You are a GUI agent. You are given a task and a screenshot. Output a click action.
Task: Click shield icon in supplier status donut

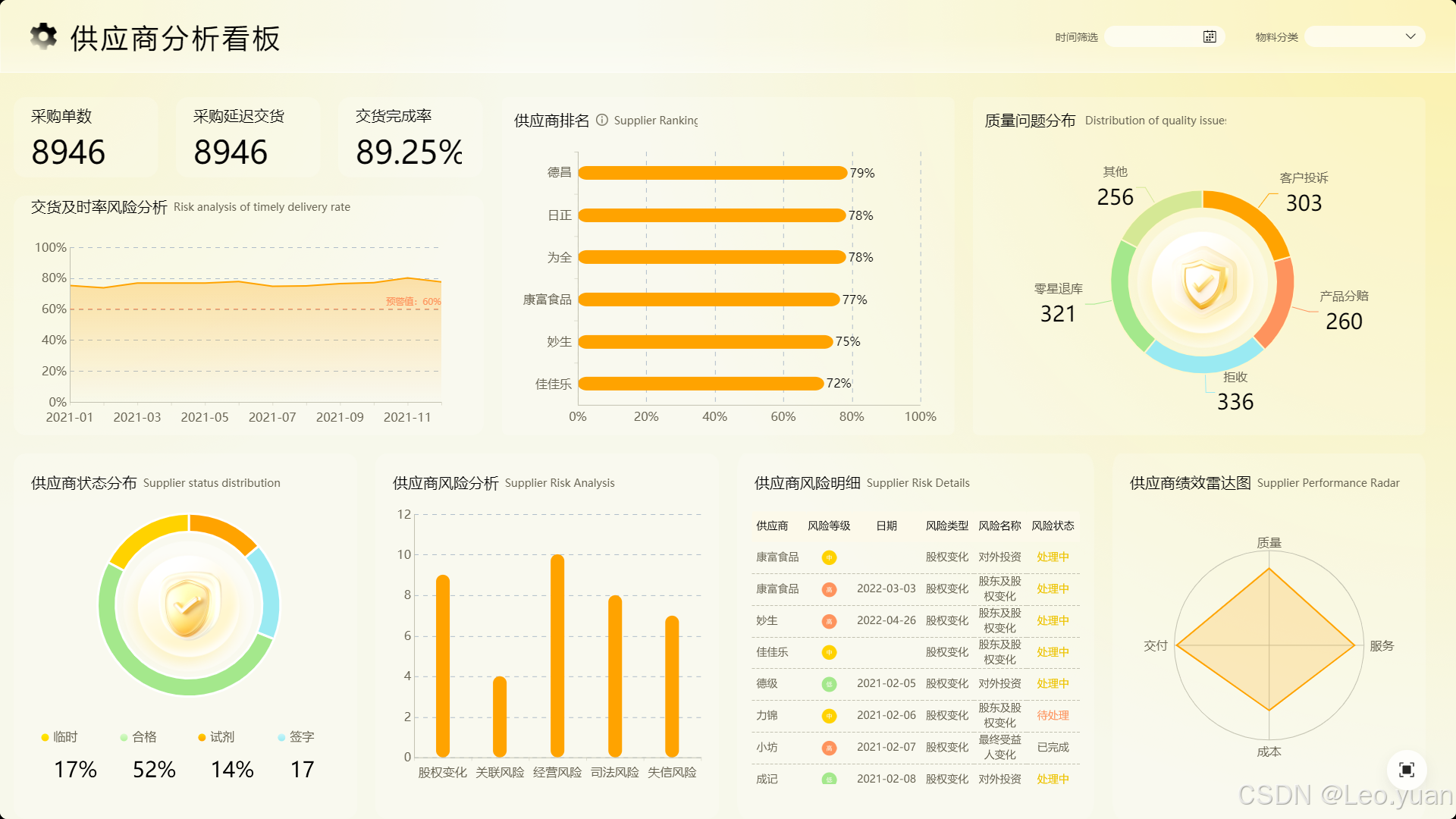click(189, 607)
